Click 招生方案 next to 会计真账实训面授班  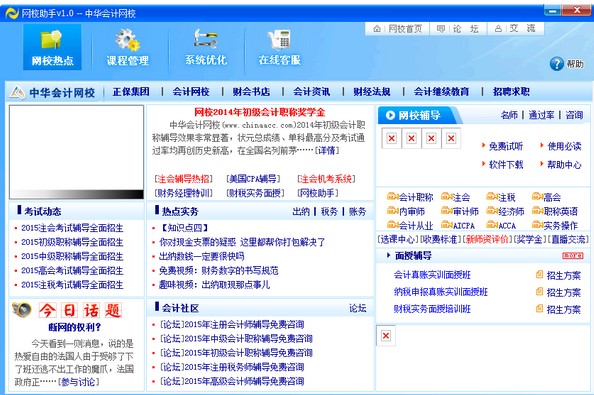pos(563,275)
